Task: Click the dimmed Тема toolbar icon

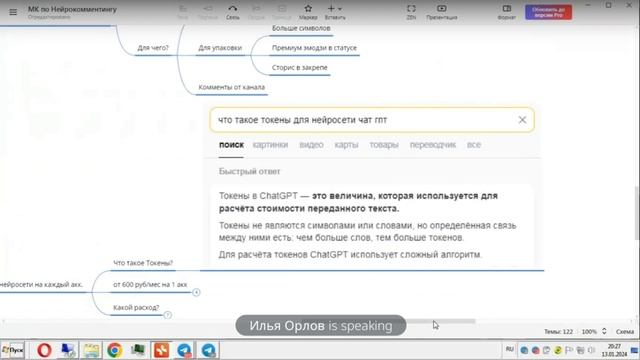Action: point(182,12)
